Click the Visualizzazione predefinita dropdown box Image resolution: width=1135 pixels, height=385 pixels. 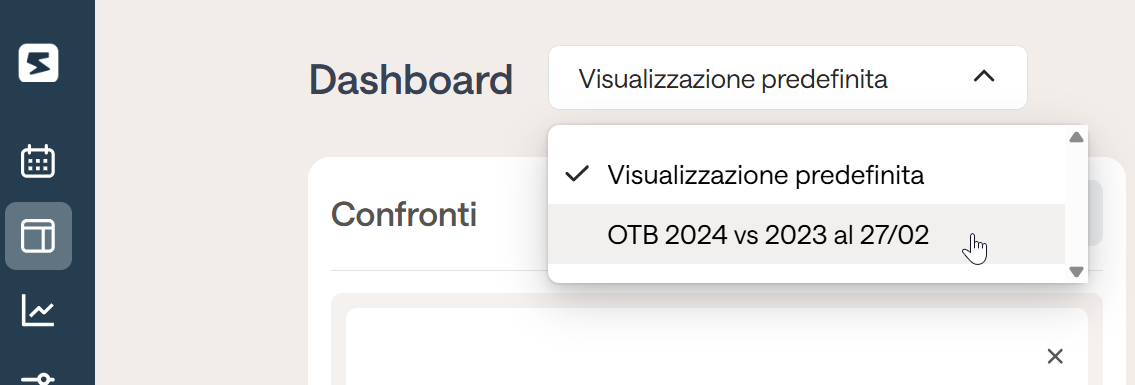[788, 77]
